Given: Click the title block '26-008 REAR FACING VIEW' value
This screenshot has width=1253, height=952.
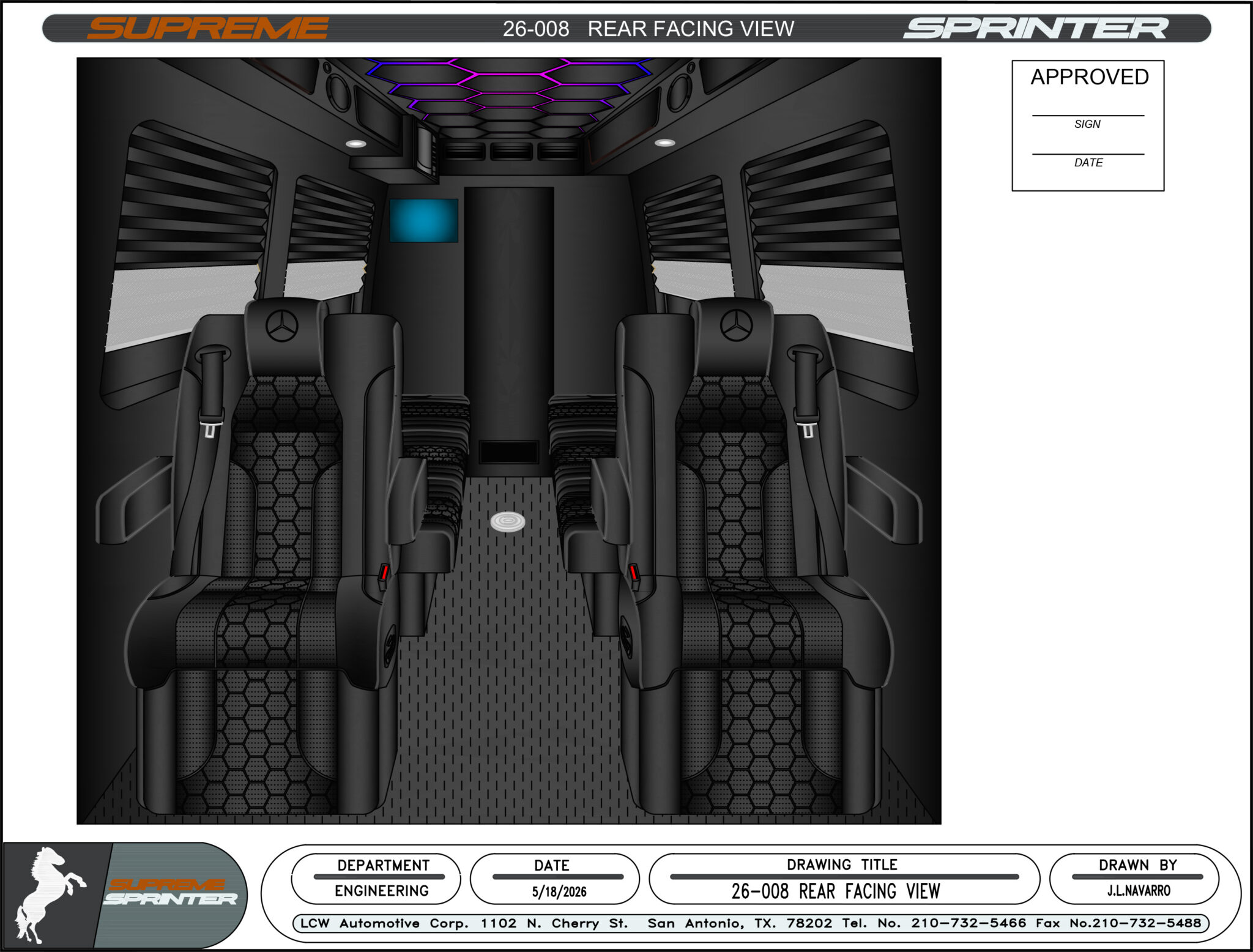Looking at the screenshot, I should coord(836,891).
